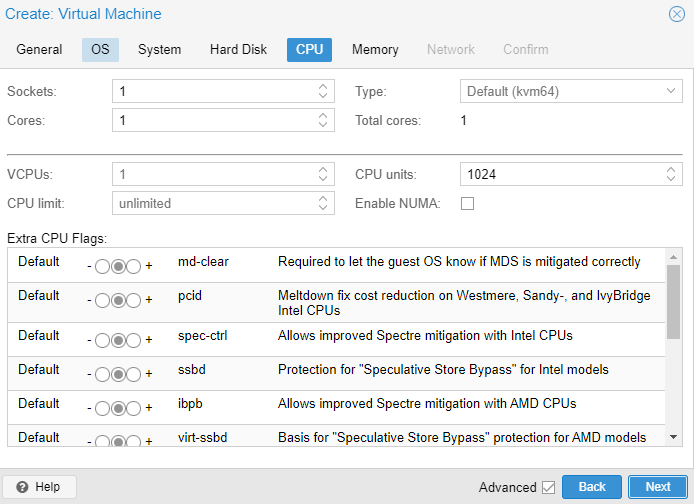Open the Memory tab
Screen dimensions: 694x504
pyautogui.click(x=375, y=50)
